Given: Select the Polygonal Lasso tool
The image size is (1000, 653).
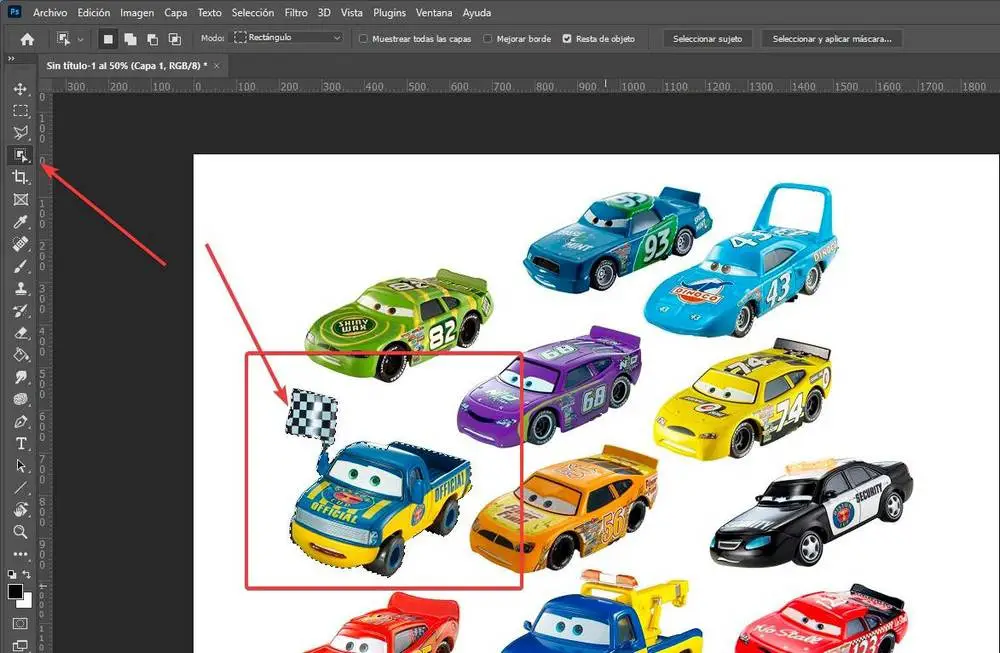Looking at the screenshot, I should [20, 133].
